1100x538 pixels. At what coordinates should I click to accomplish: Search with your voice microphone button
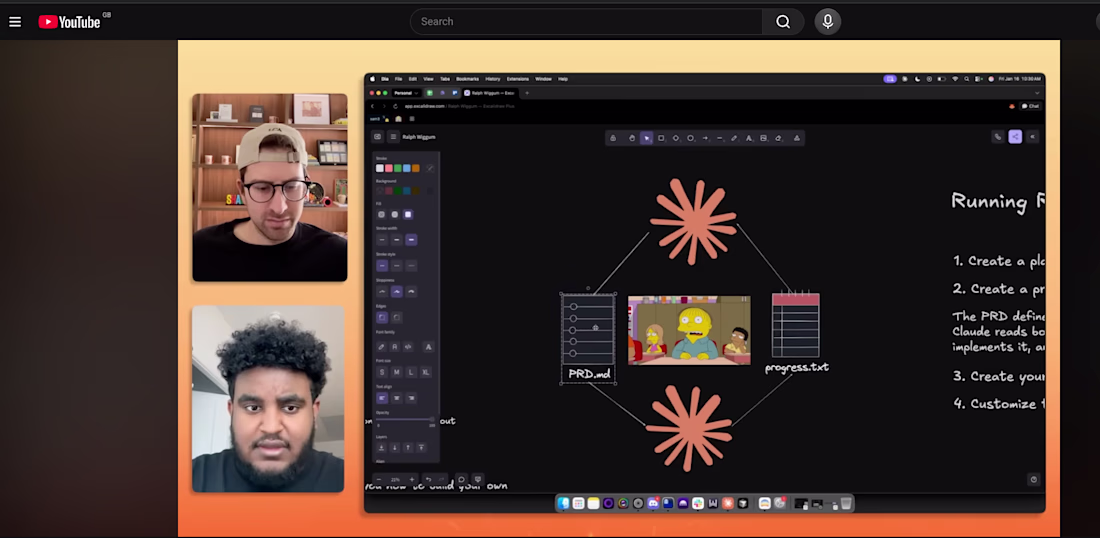pyautogui.click(x=828, y=22)
